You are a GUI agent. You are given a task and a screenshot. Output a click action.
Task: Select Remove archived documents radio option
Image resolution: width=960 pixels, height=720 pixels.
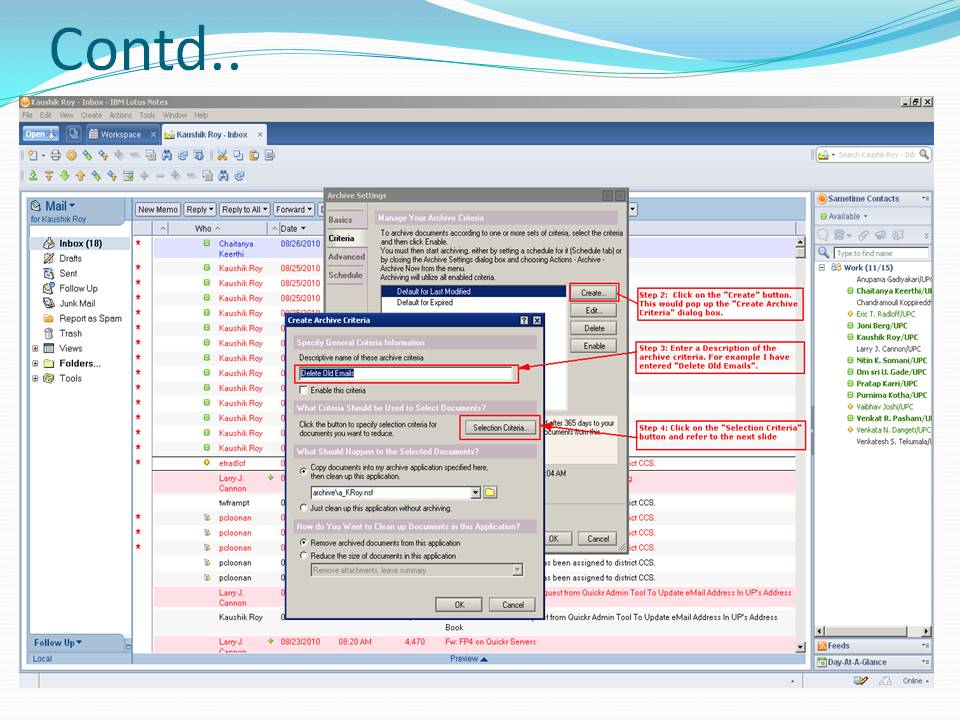[x=303, y=543]
